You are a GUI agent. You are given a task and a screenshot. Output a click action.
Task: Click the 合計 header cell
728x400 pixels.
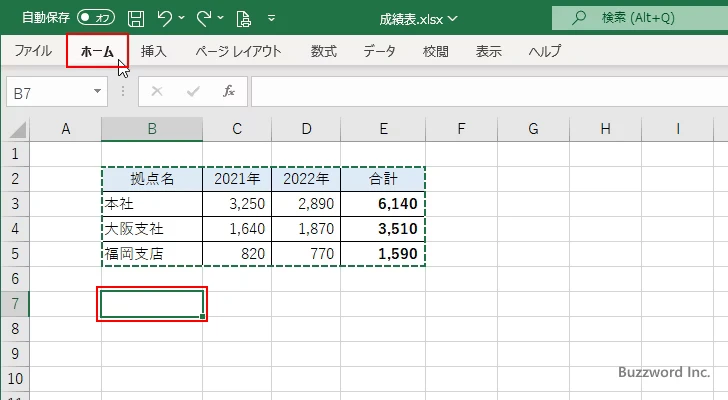pyautogui.click(x=383, y=179)
